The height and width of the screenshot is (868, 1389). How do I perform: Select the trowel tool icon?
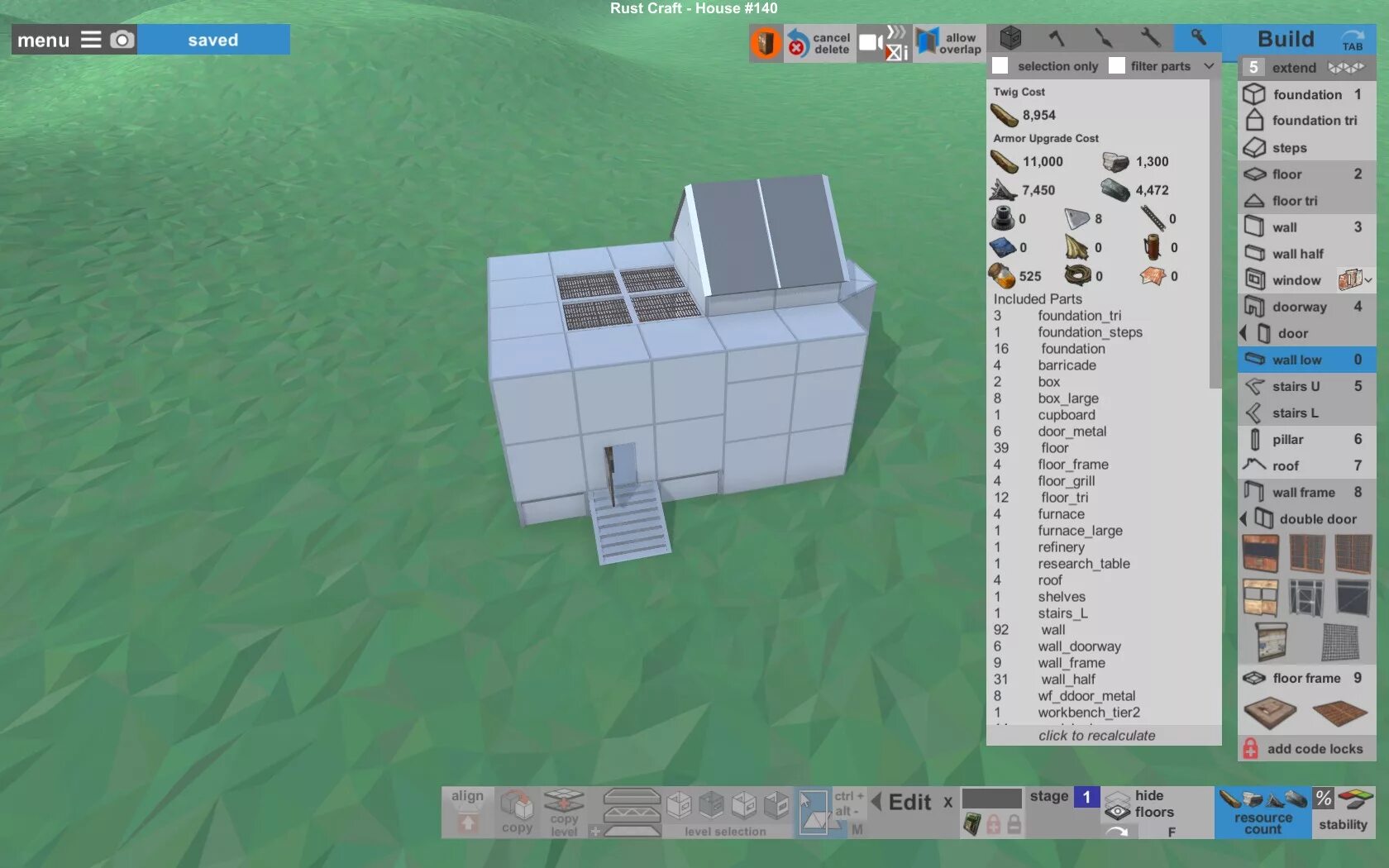tap(1103, 38)
